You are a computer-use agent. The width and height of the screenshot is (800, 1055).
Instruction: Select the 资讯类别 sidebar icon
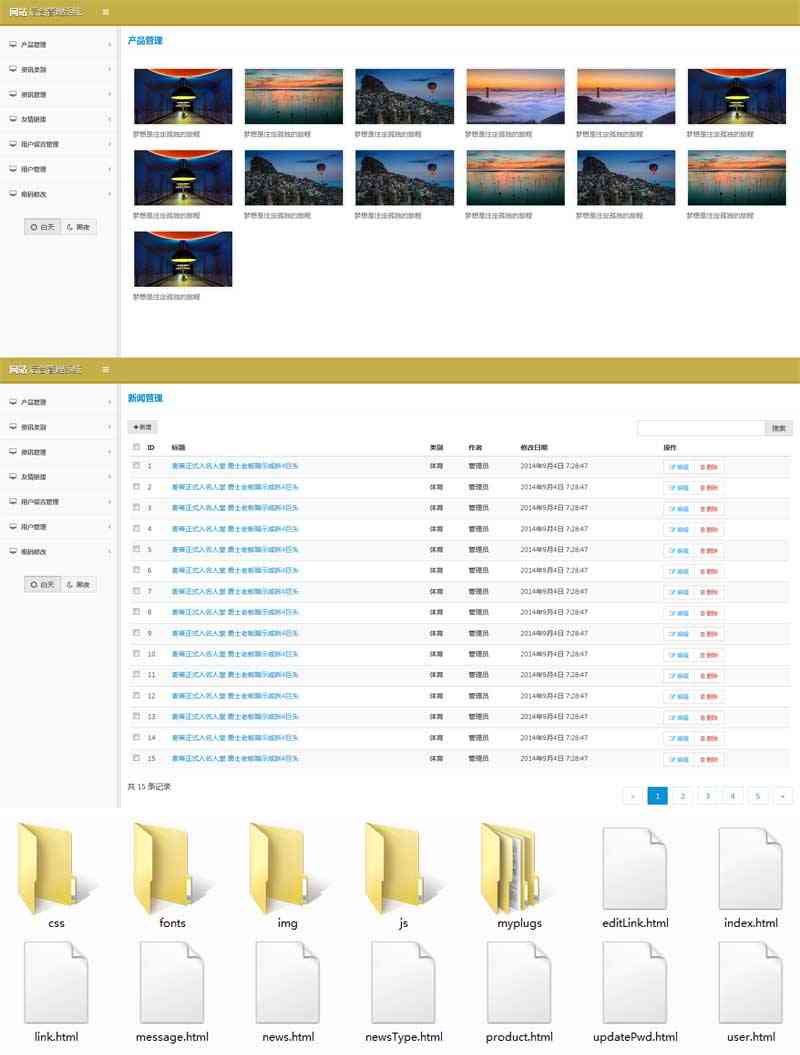[14, 69]
